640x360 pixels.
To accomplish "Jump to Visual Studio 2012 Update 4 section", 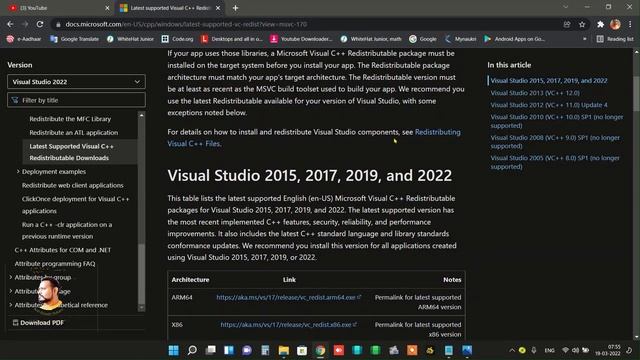I will [x=549, y=105].
